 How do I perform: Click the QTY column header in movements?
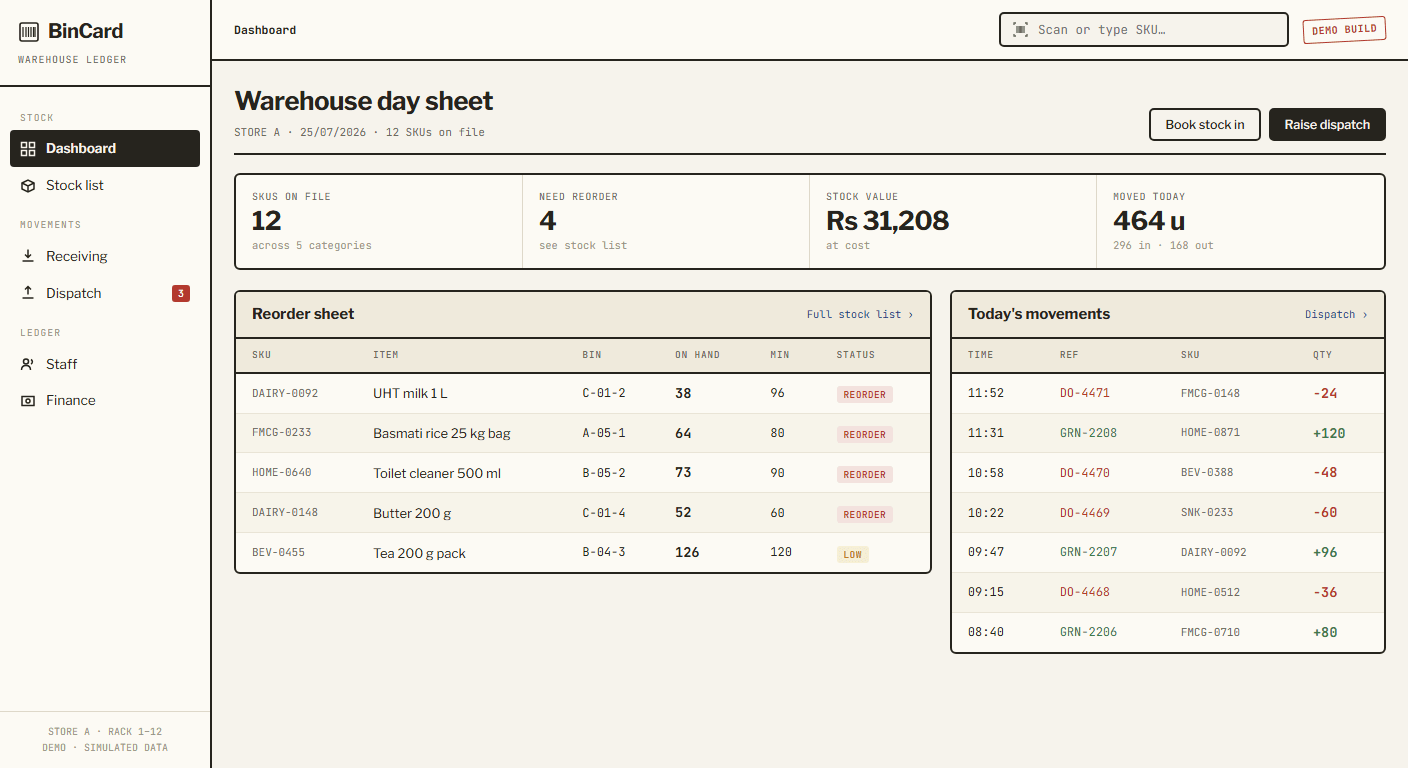point(1322,355)
